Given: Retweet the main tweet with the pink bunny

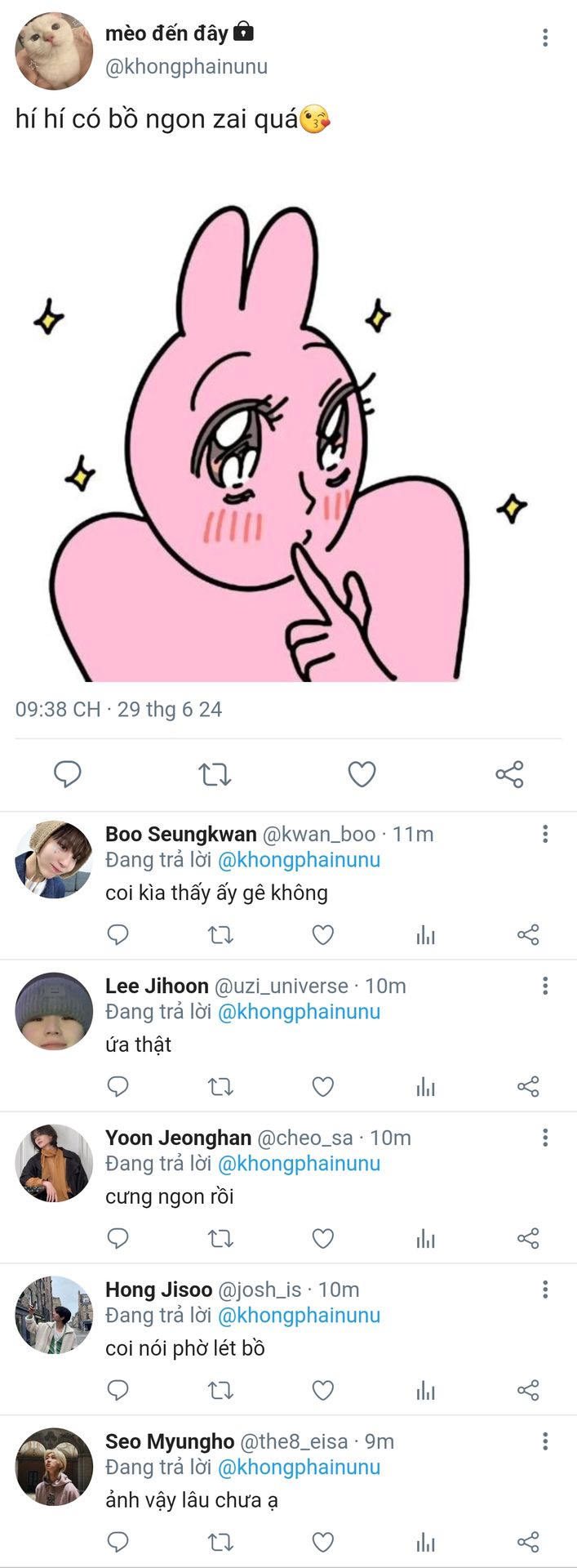Looking at the screenshot, I should point(215,773).
